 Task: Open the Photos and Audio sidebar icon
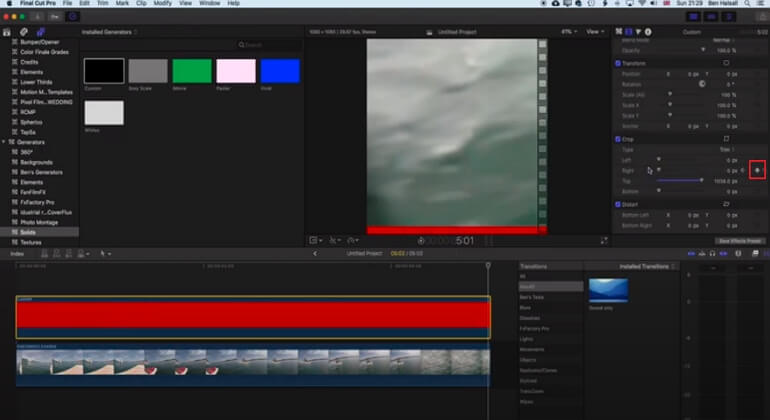24,32
